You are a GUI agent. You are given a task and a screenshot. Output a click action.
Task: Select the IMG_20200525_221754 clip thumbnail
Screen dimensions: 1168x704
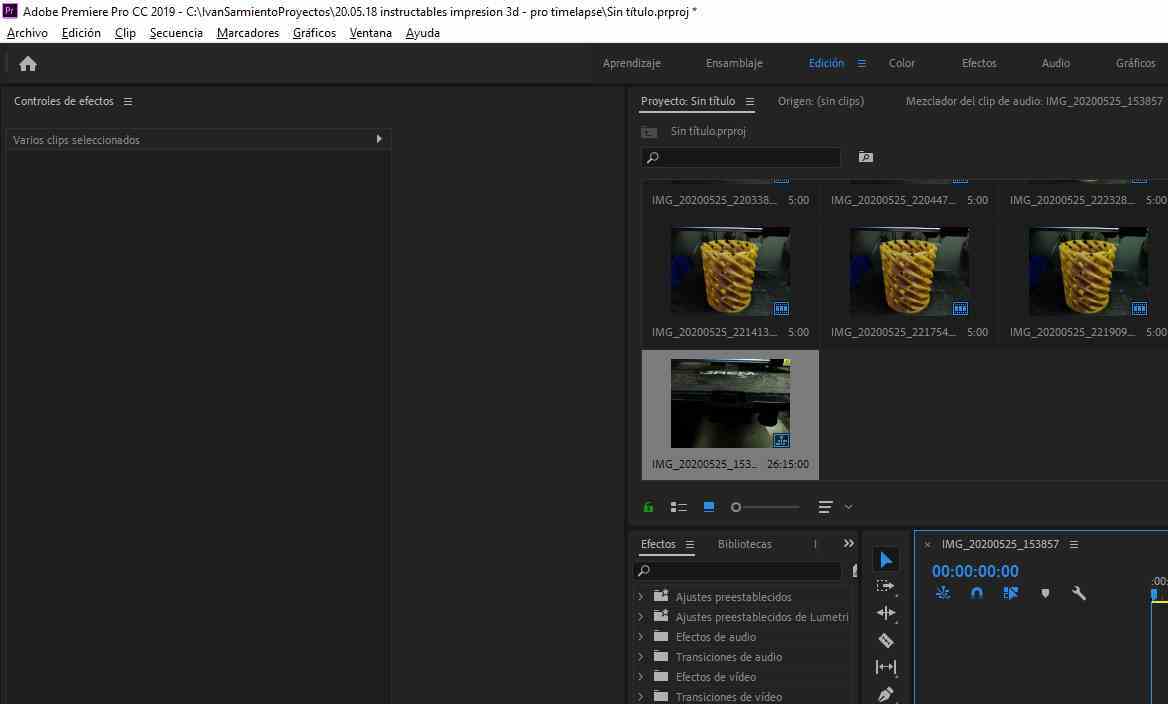click(x=910, y=271)
